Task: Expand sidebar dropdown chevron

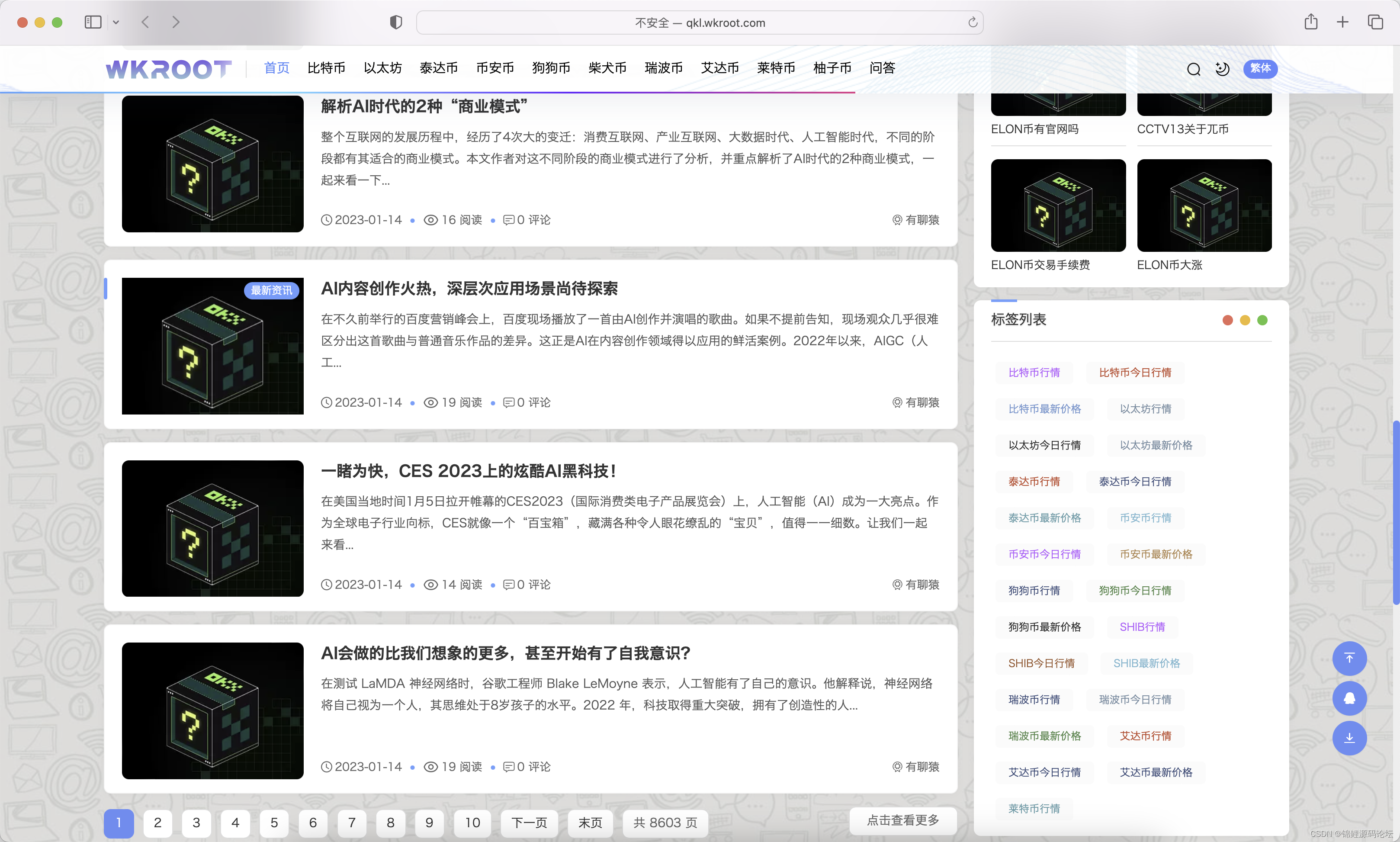Action: [x=116, y=22]
